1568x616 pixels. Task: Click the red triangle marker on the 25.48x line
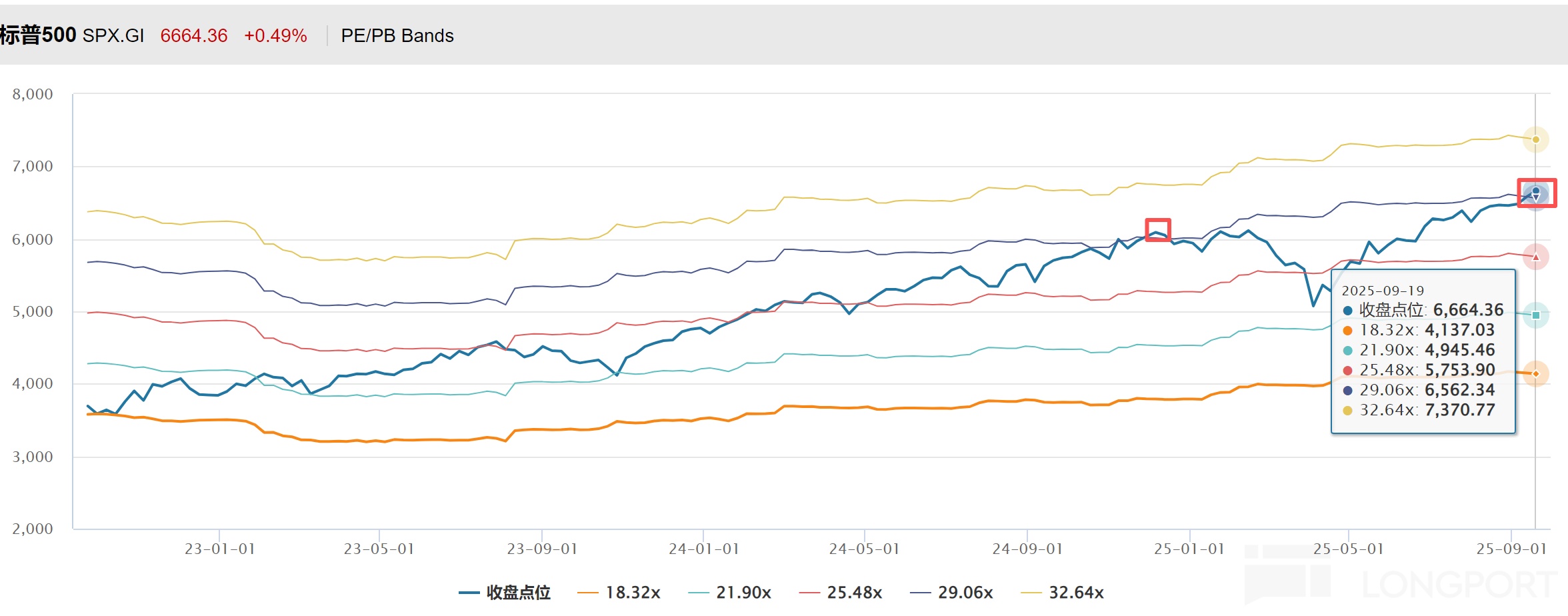point(1536,257)
